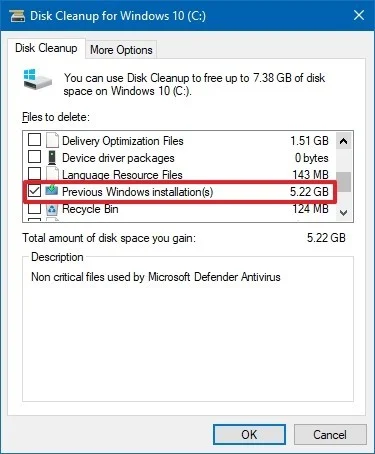
Task: Click the Device driver packages tower icon
Action: pos(52,157)
